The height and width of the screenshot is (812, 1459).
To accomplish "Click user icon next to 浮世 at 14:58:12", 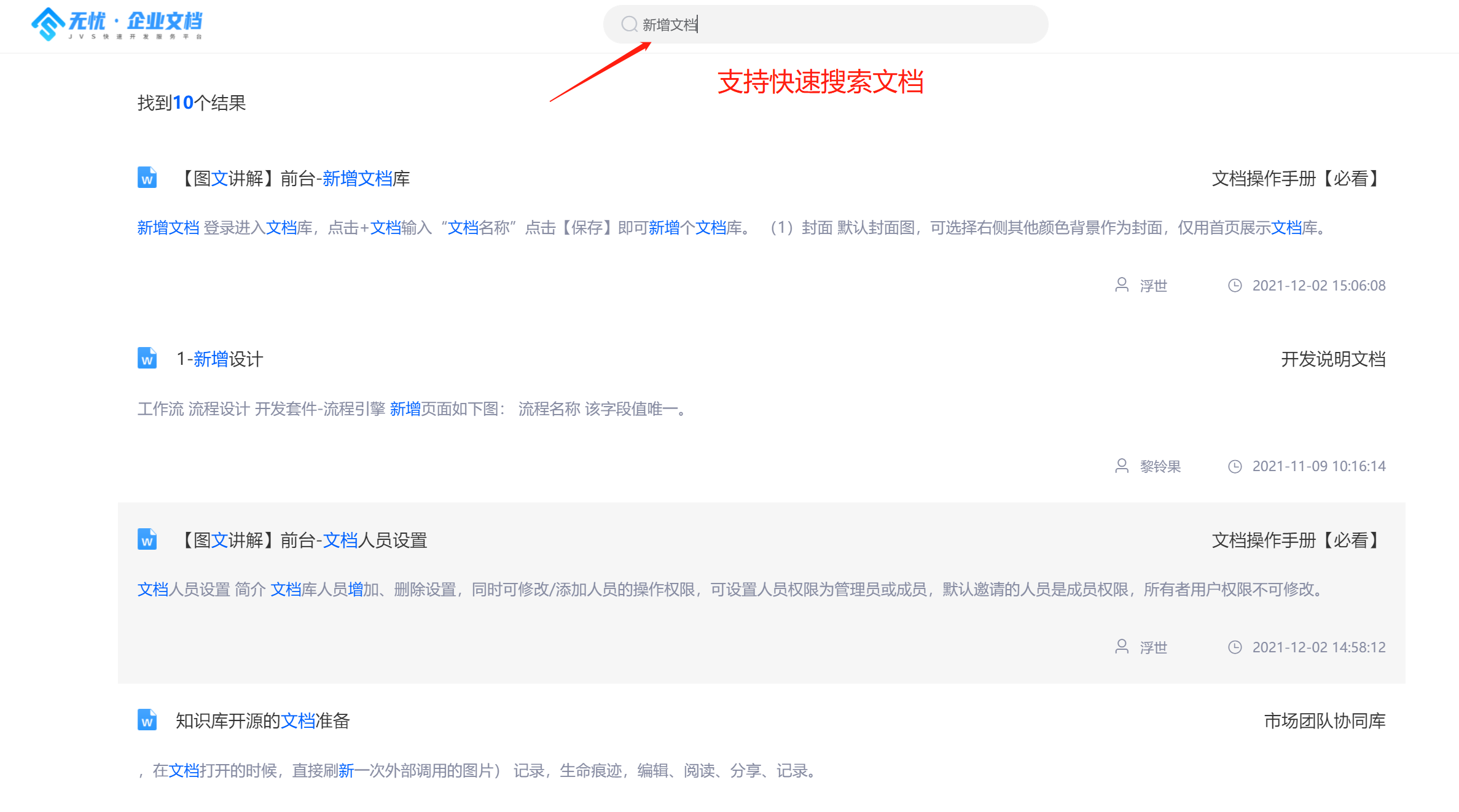I will 1122,647.
